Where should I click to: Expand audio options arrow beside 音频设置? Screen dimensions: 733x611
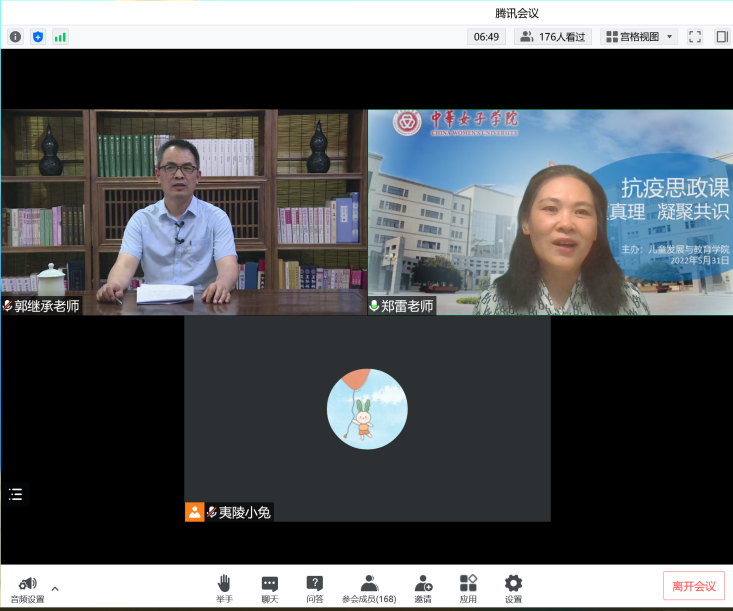[x=55, y=588]
